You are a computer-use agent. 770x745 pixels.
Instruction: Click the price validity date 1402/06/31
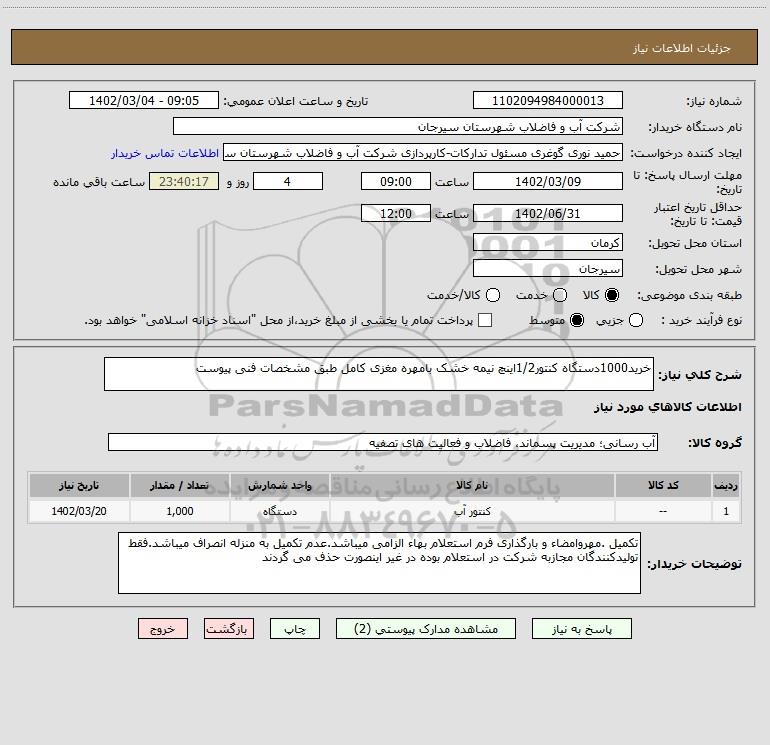click(548, 213)
